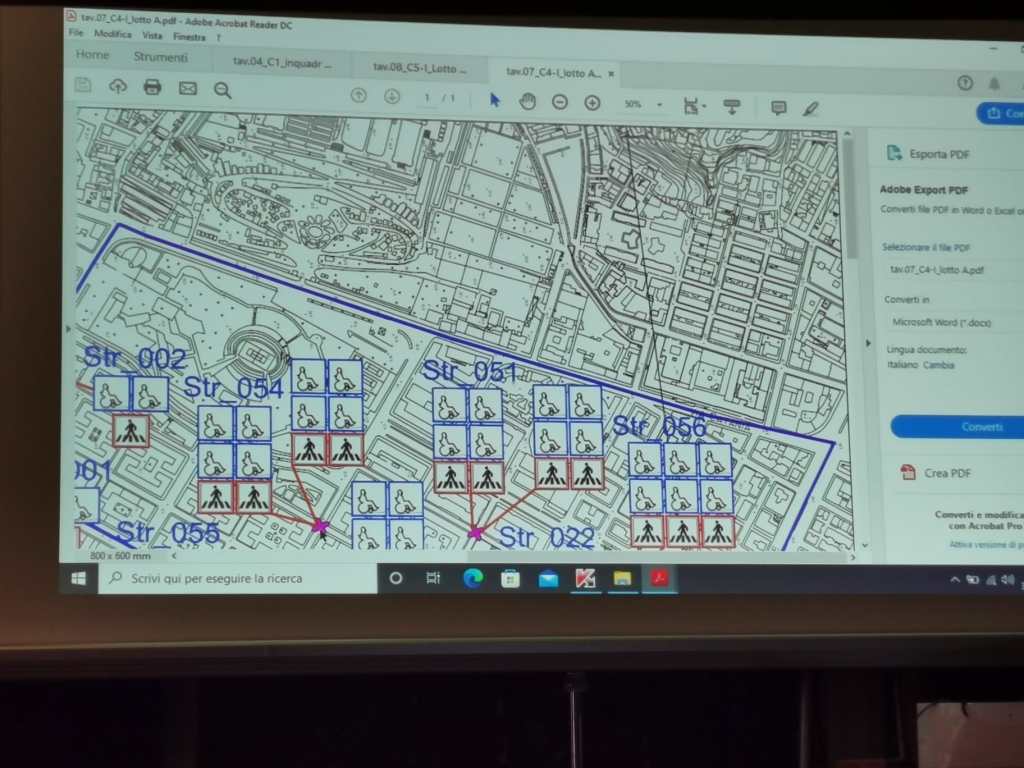1024x768 pixels.
Task: Open Microsoft Edge from the taskbar
Action: click(x=473, y=578)
